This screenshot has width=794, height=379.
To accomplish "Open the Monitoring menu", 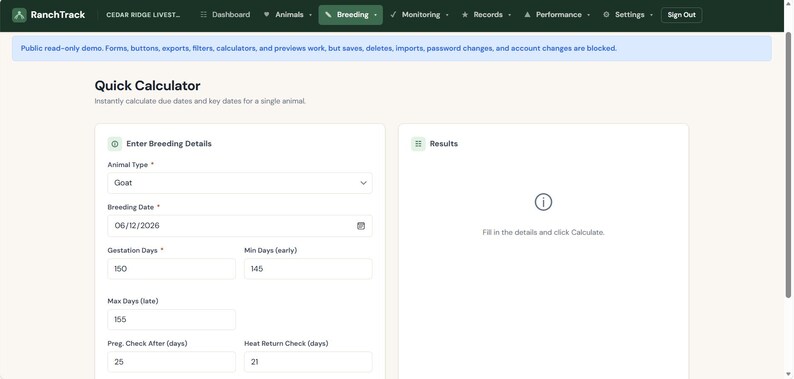I will pos(419,15).
